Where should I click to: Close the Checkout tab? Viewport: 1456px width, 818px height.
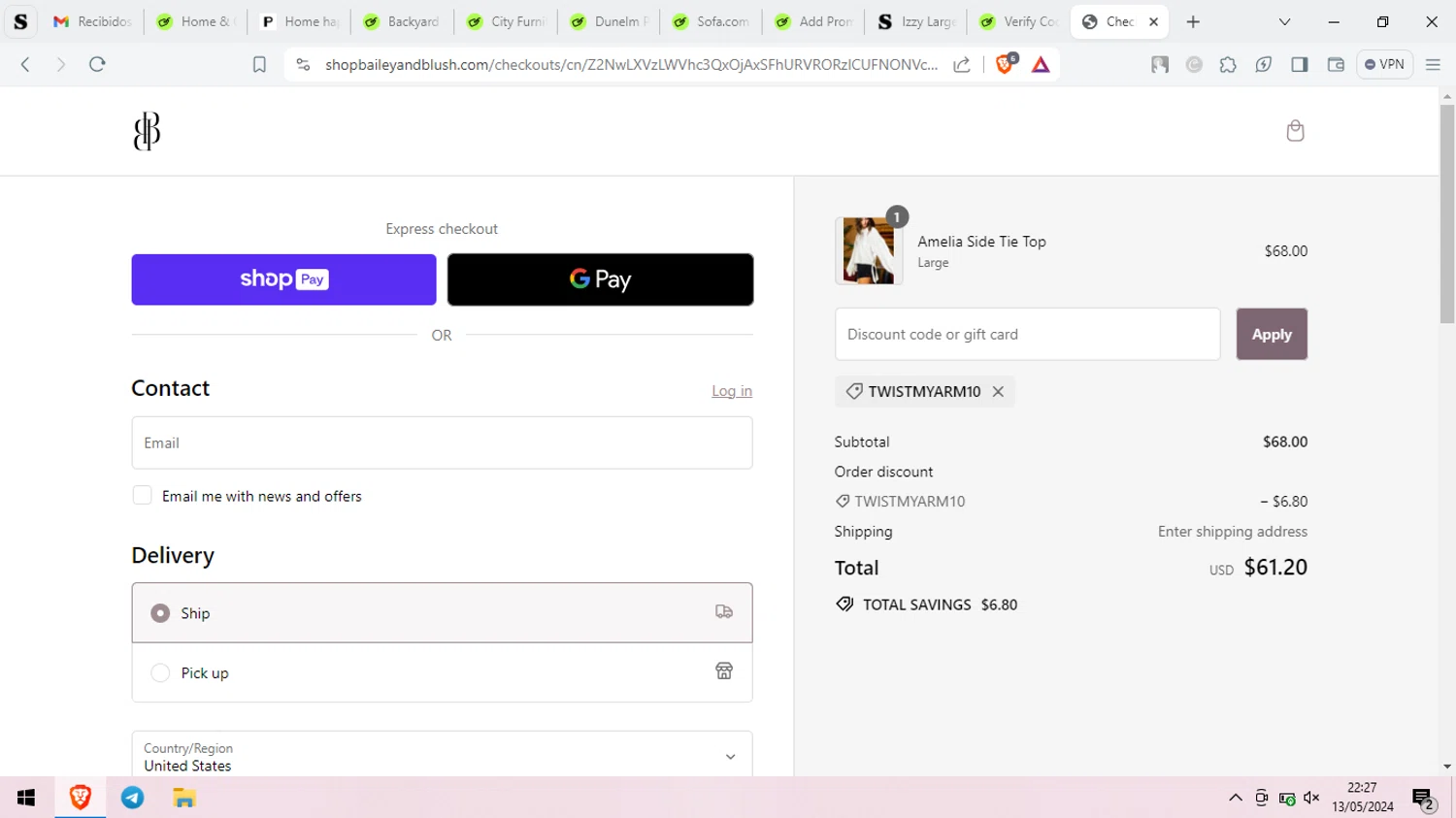1153,21
